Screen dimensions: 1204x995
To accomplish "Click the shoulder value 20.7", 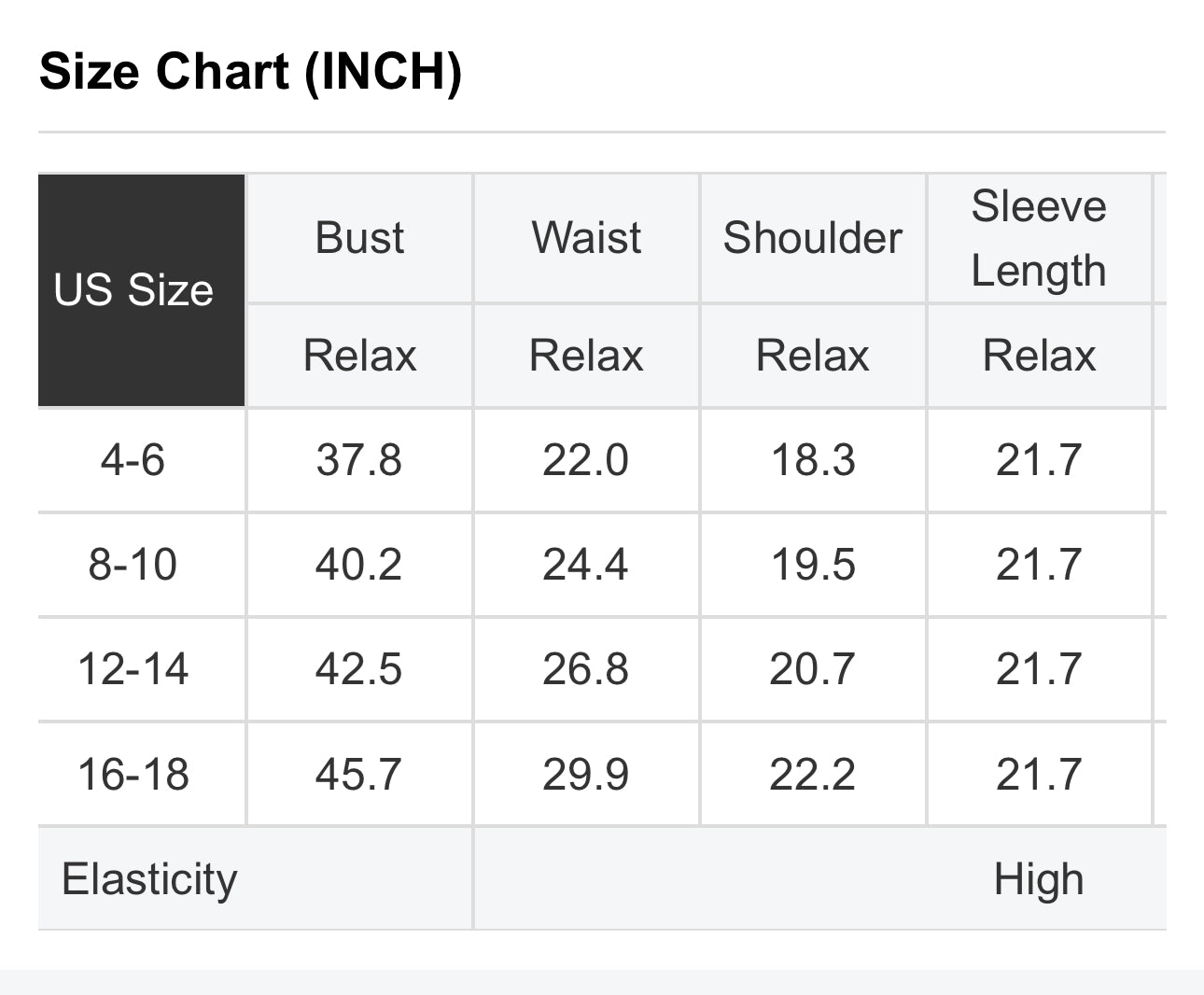I will (x=812, y=669).
